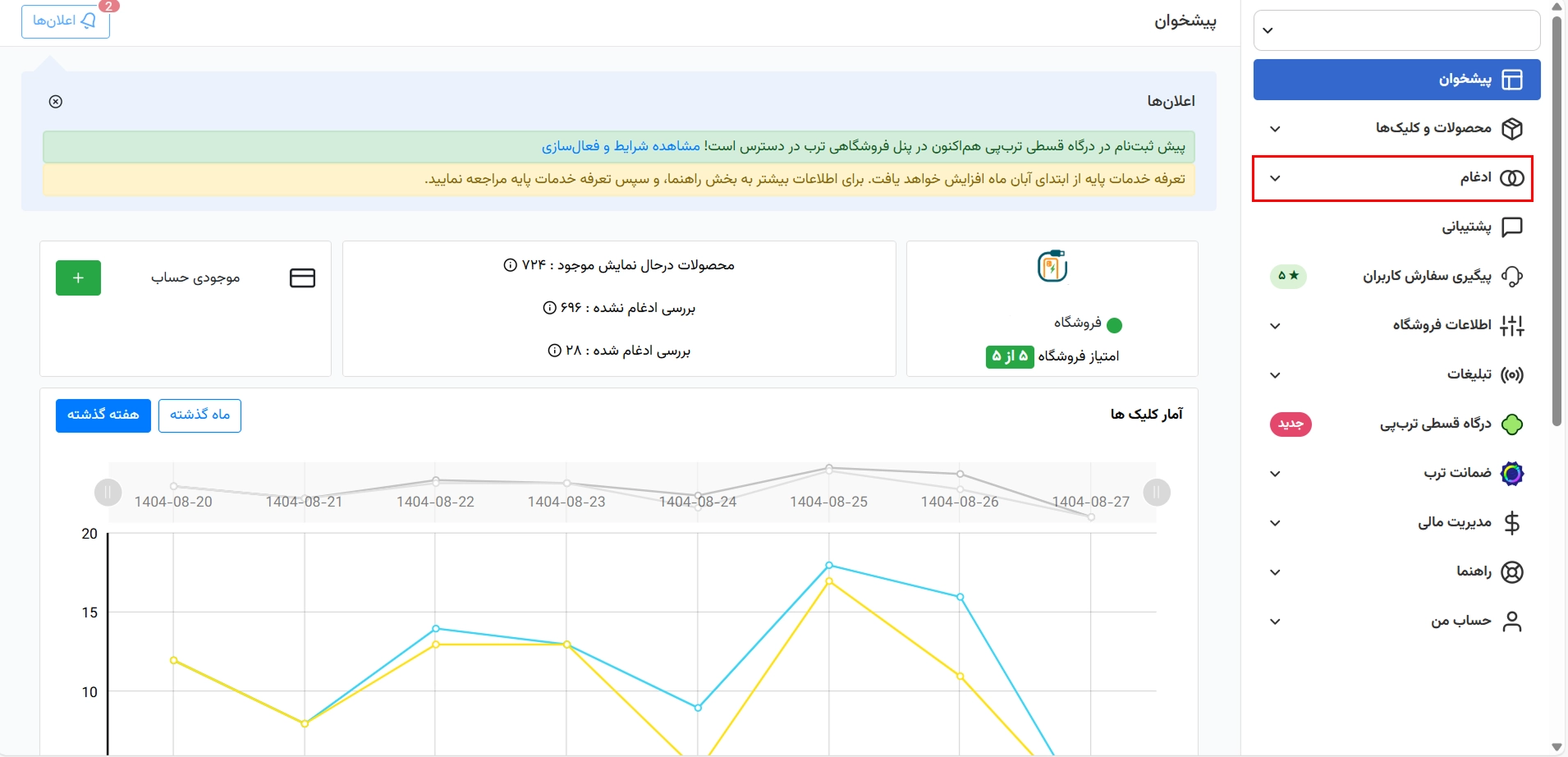Viewport: 1568px width, 757px height.
Task: Open the اطلاعات فروشگاه store info icon
Action: click(1514, 326)
